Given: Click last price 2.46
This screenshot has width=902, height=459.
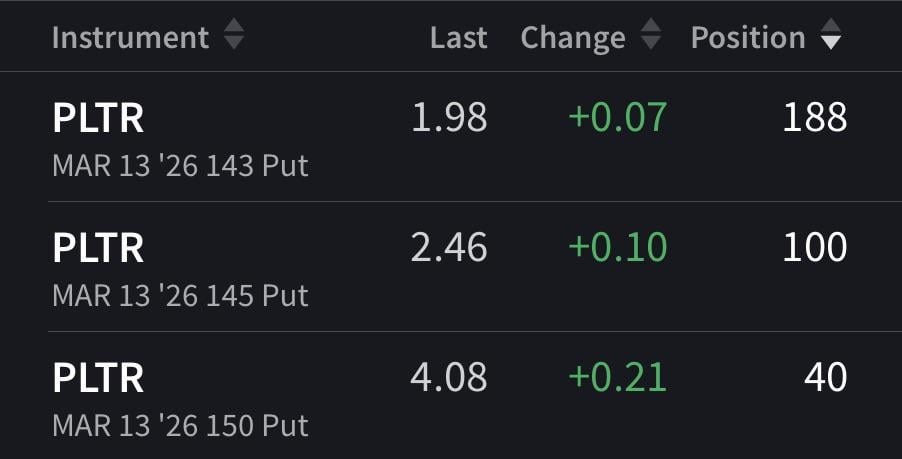Looking at the screenshot, I should point(449,248).
